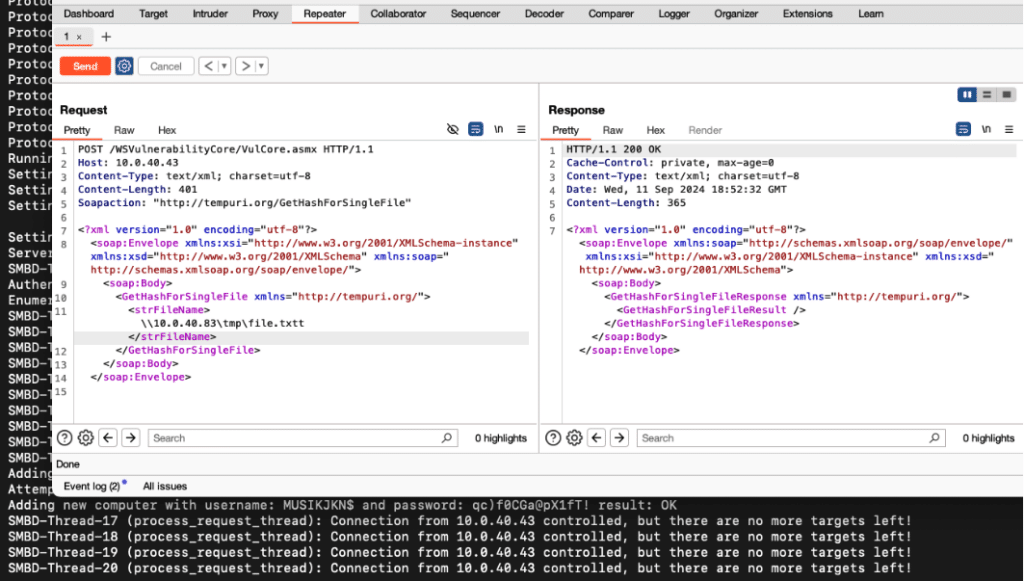Open history dropdown beside the forward arrow

click(x=261, y=66)
